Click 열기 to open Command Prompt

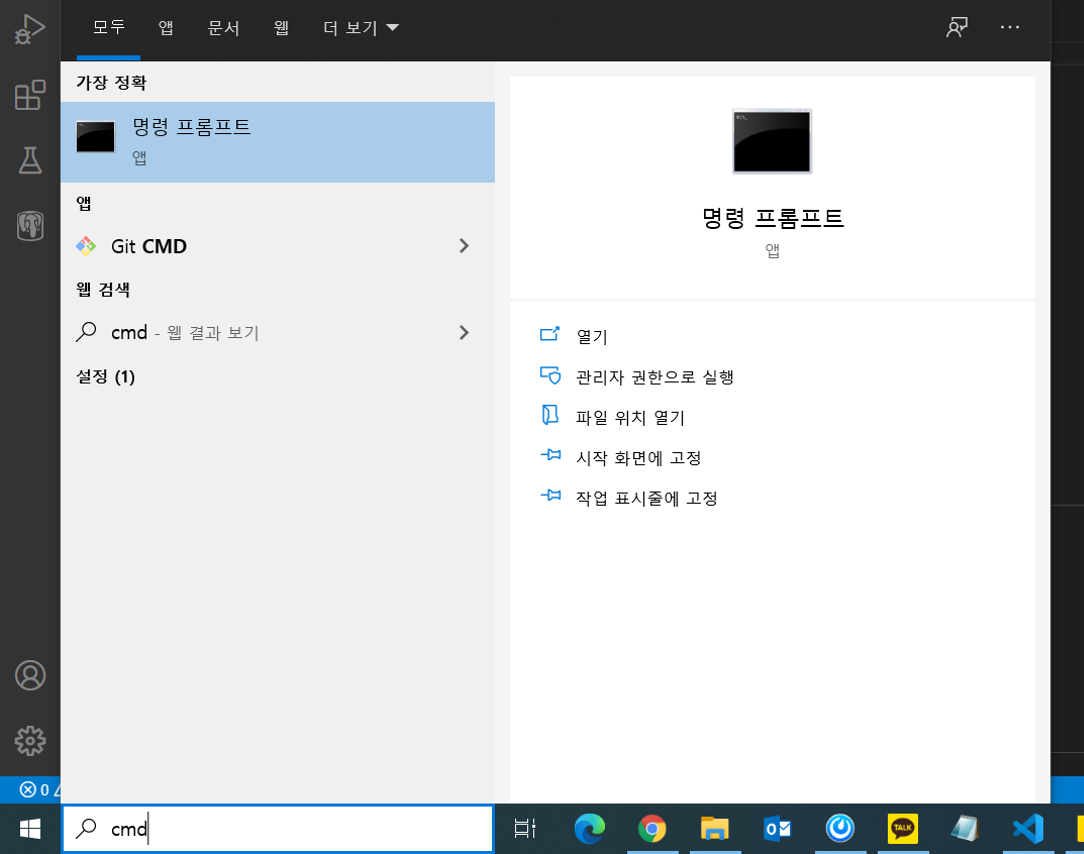point(592,337)
